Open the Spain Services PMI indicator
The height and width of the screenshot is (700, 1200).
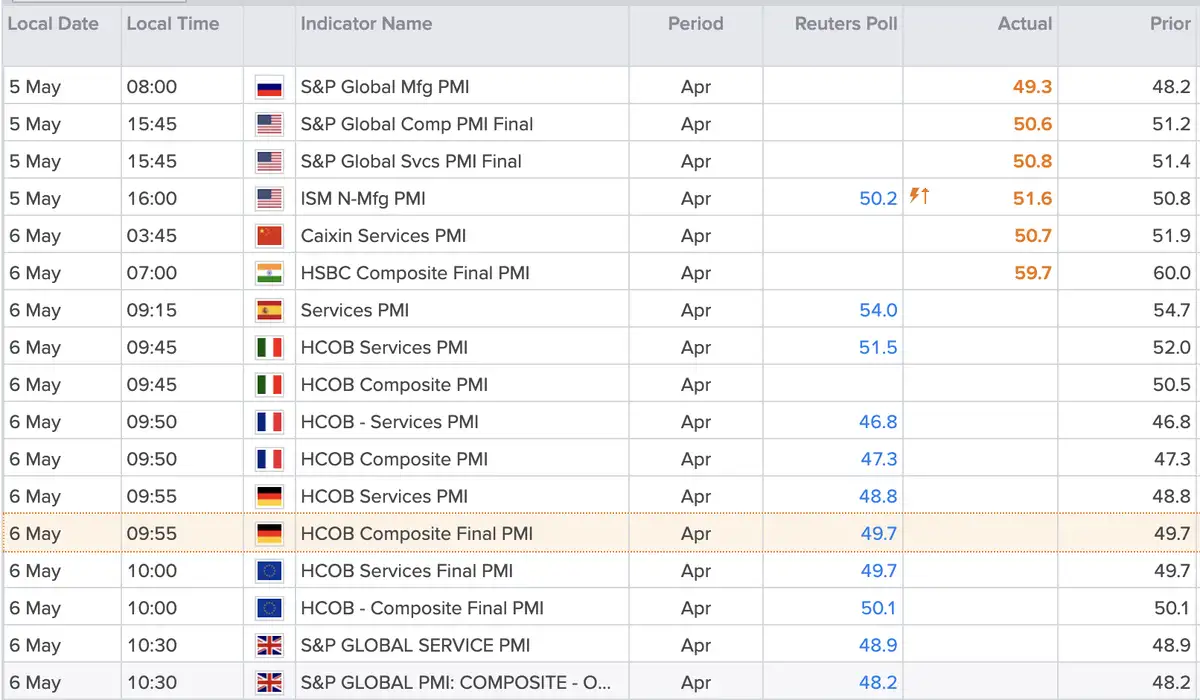(356, 310)
